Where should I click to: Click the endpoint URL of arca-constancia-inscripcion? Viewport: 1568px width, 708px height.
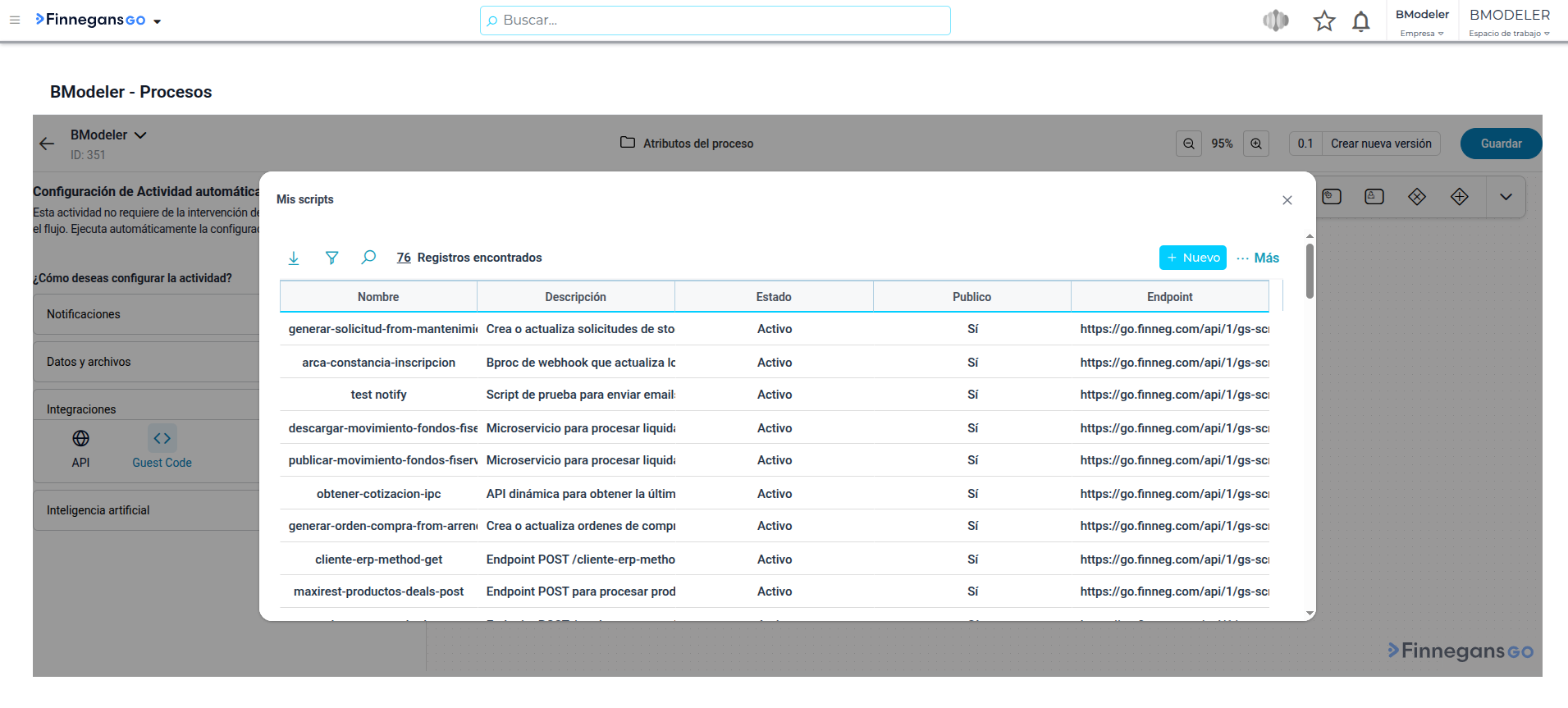[1174, 363]
